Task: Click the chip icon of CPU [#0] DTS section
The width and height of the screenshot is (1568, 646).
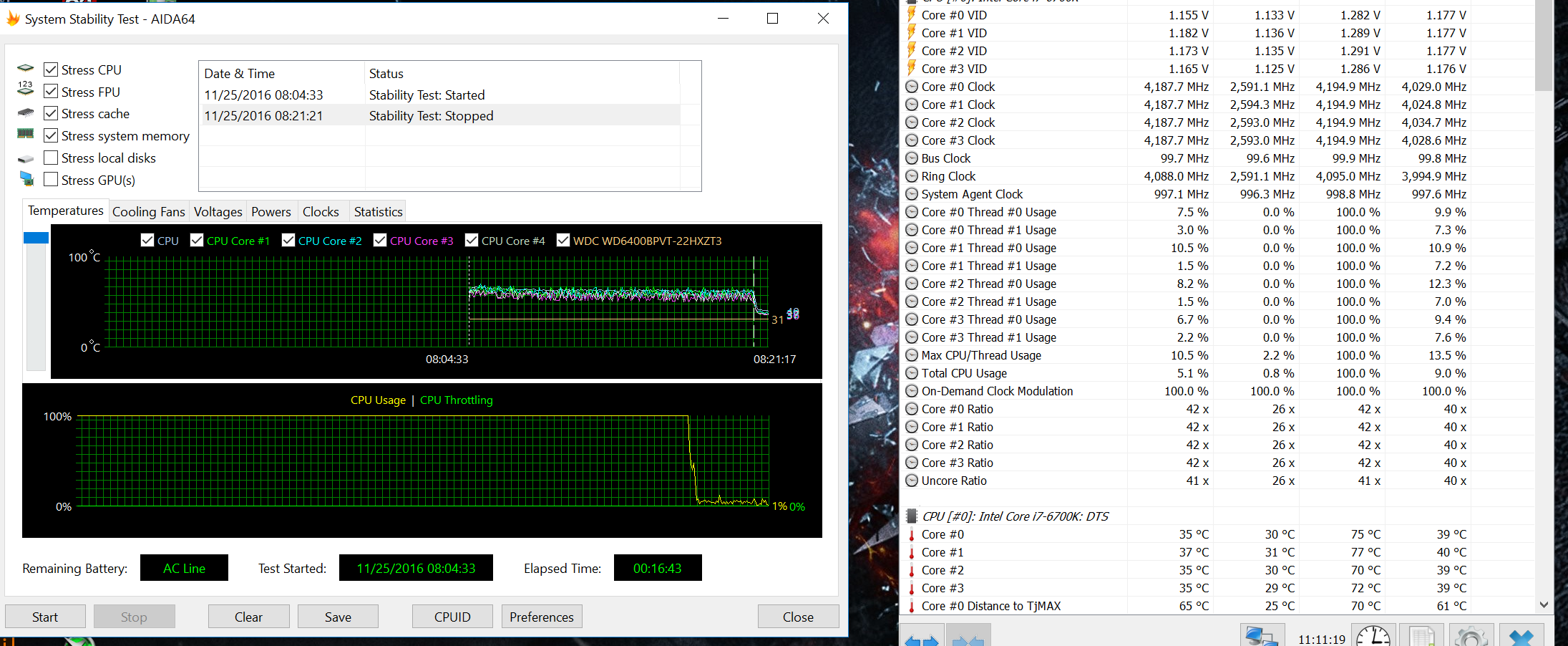Action: point(912,516)
